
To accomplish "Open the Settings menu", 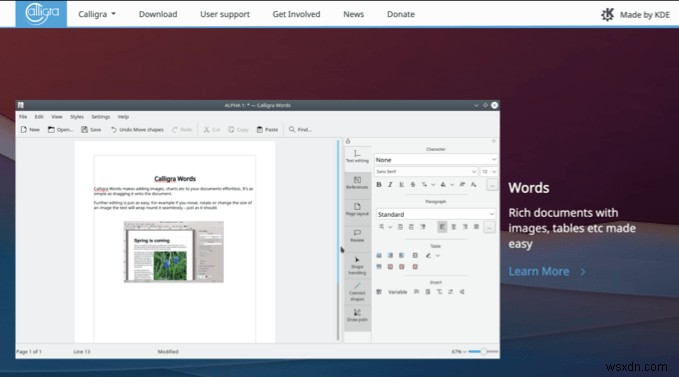I will click(x=100, y=117).
